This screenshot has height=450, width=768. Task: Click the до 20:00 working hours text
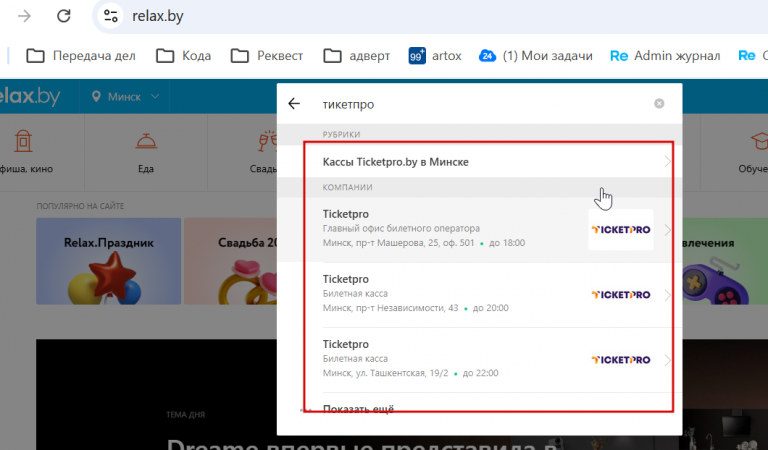click(x=490, y=308)
